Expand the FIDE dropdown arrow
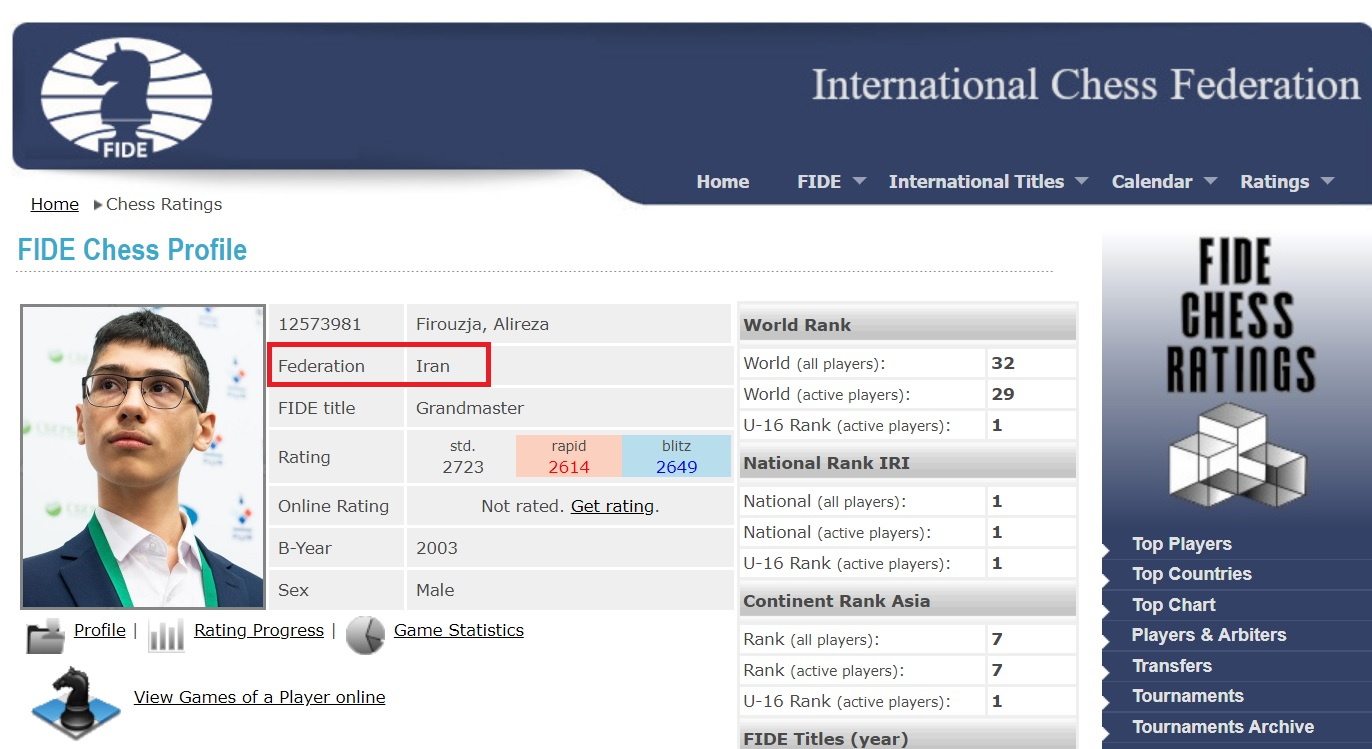 (x=859, y=181)
